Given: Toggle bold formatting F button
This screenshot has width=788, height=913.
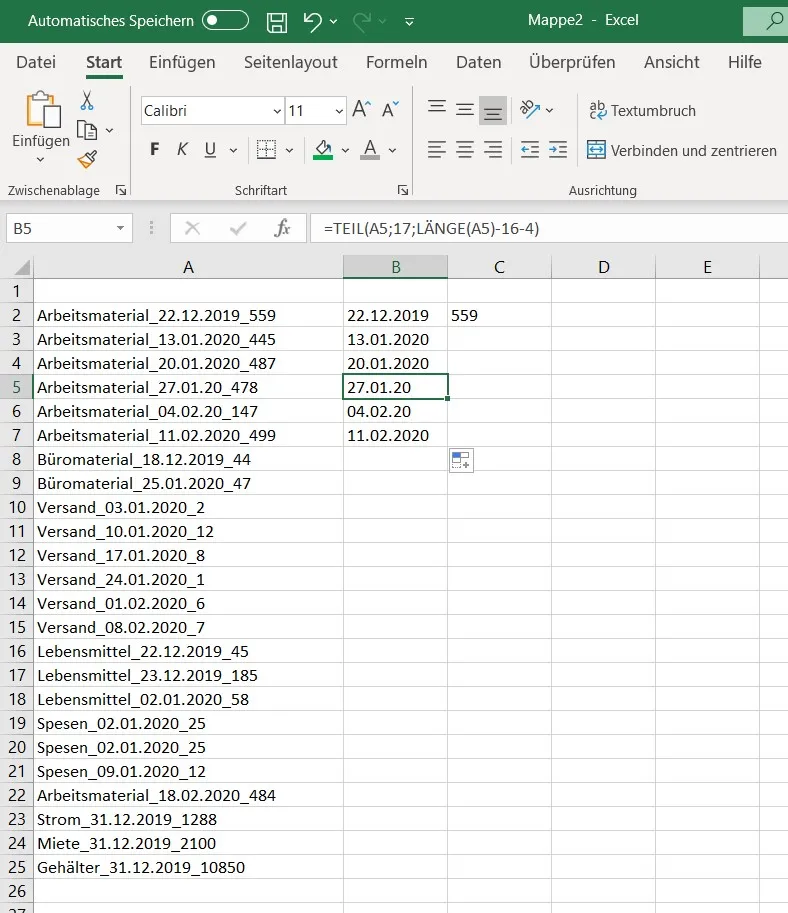Looking at the screenshot, I should pyautogui.click(x=154, y=150).
